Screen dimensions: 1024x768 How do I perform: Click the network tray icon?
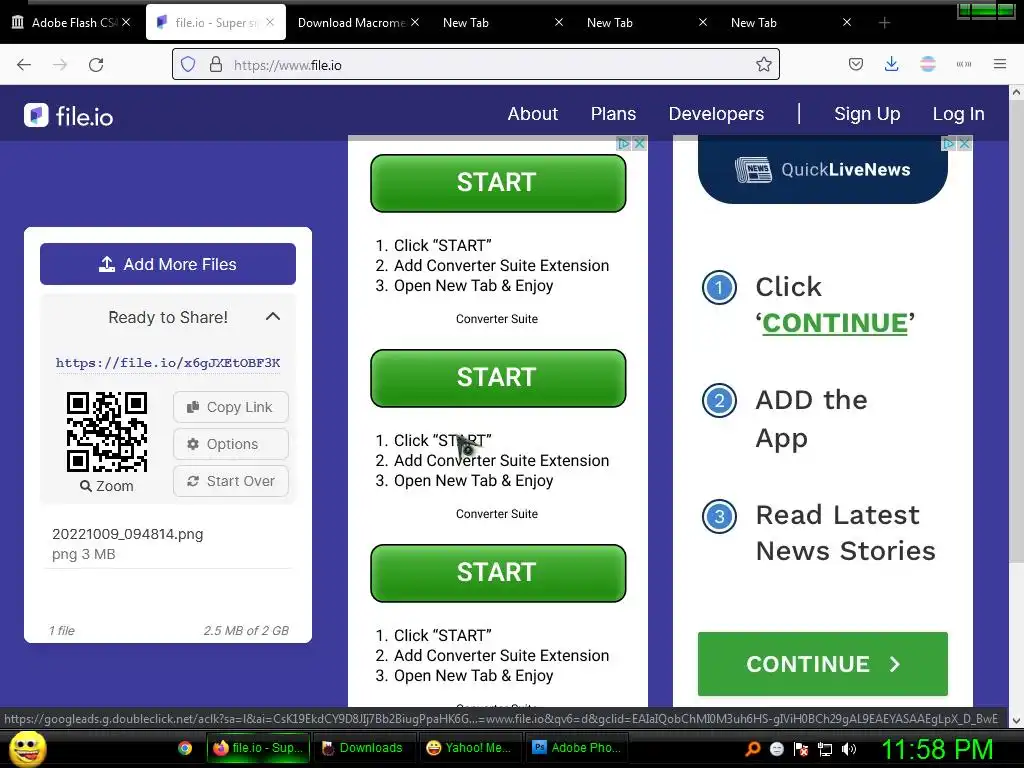(x=825, y=749)
